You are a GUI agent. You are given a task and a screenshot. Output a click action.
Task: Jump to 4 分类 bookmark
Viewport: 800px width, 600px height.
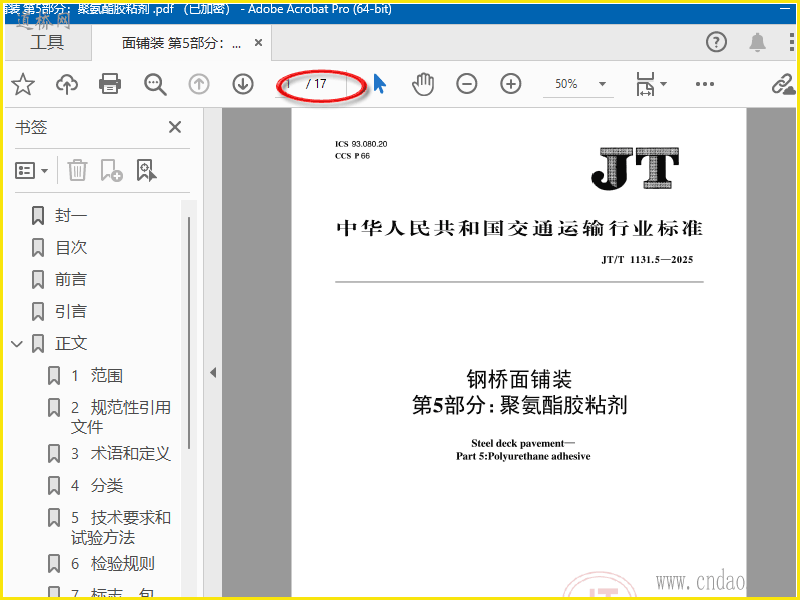tap(97, 486)
